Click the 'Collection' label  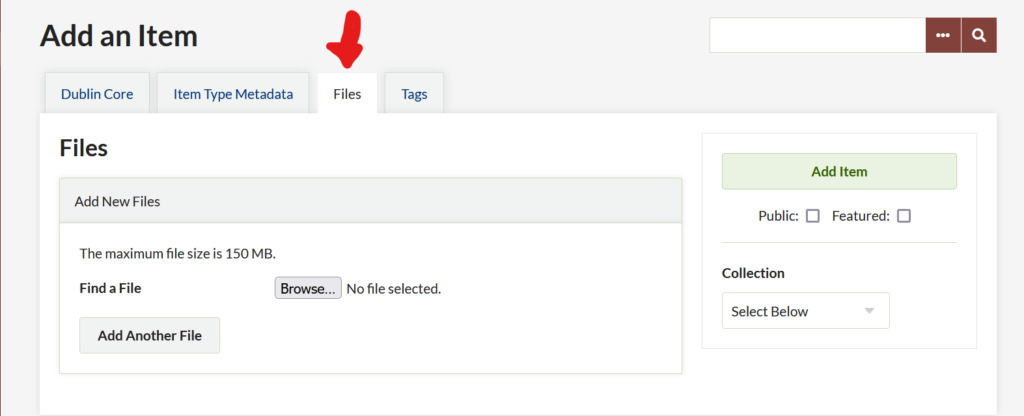pos(753,273)
